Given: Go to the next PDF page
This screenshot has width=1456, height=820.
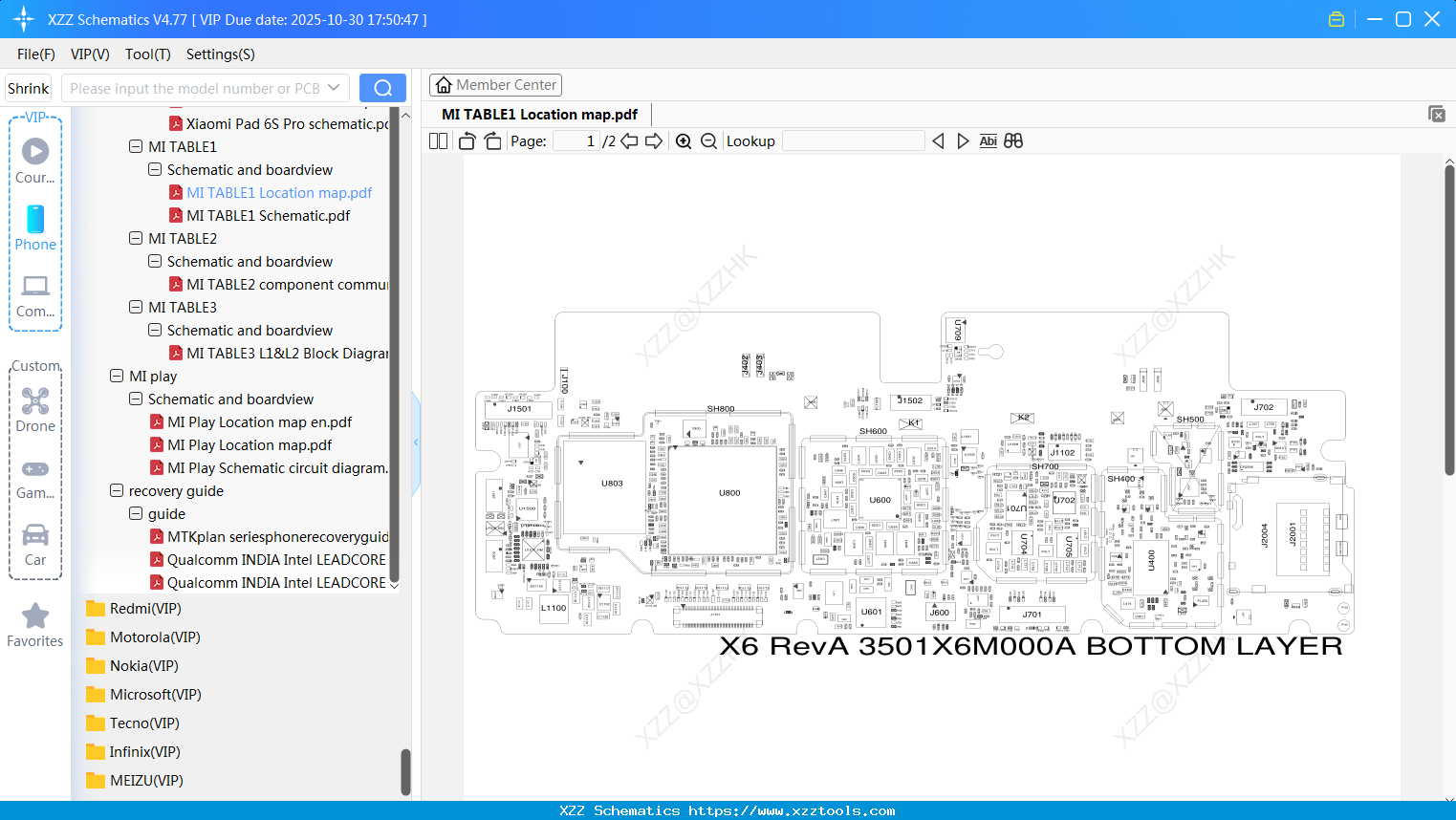Looking at the screenshot, I should click(x=655, y=140).
